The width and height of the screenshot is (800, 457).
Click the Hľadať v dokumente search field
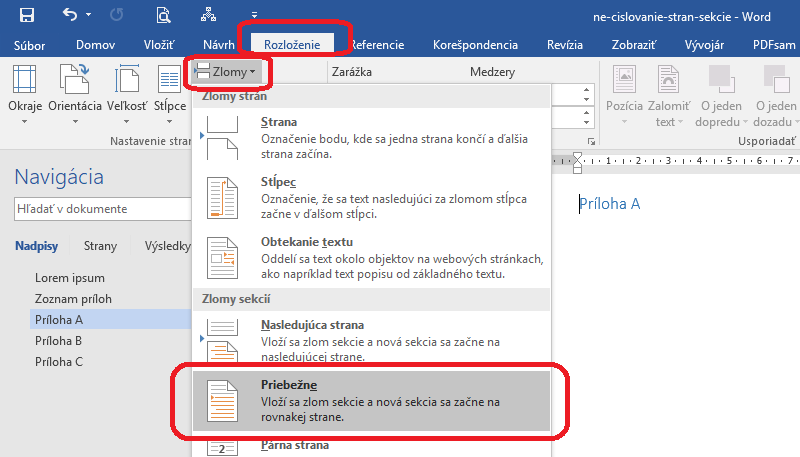pos(100,208)
